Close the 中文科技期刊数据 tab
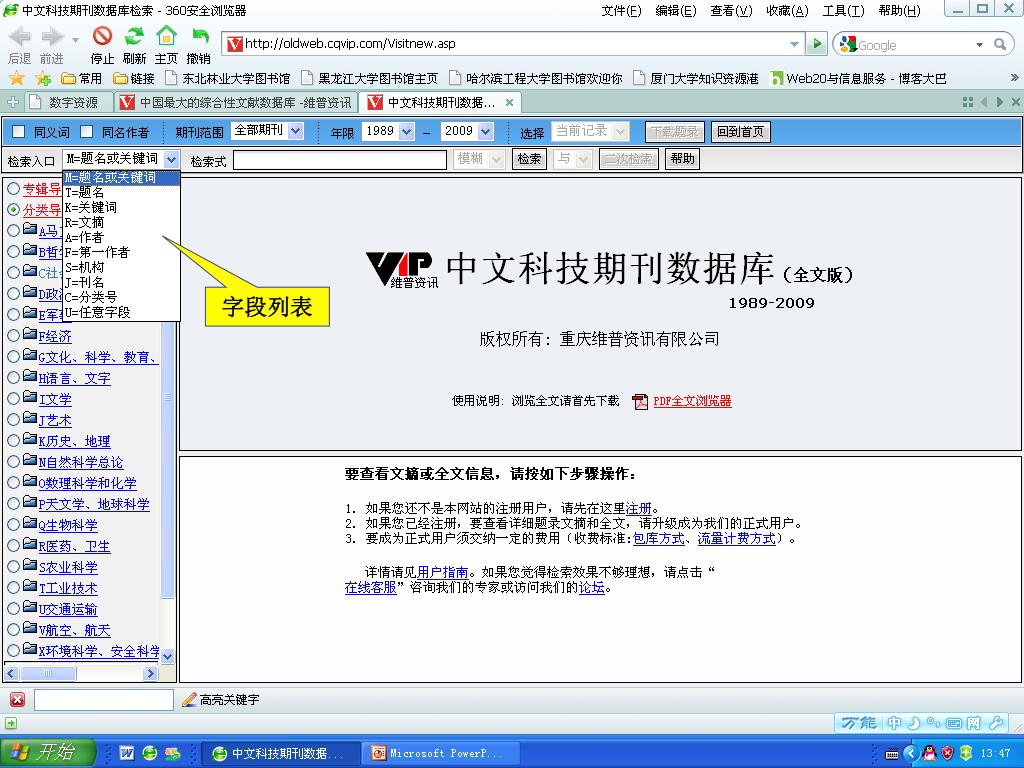This screenshot has width=1024, height=768. pyautogui.click(x=509, y=103)
